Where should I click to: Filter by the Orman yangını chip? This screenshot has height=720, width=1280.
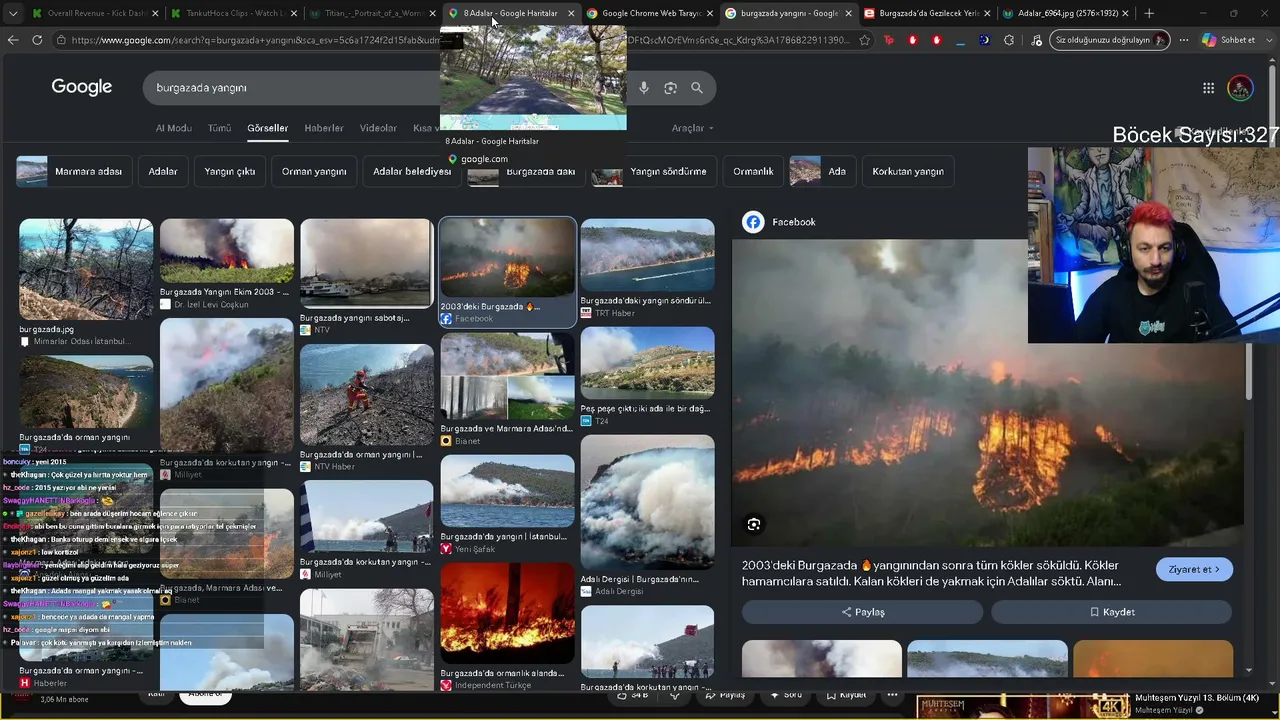coord(314,171)
